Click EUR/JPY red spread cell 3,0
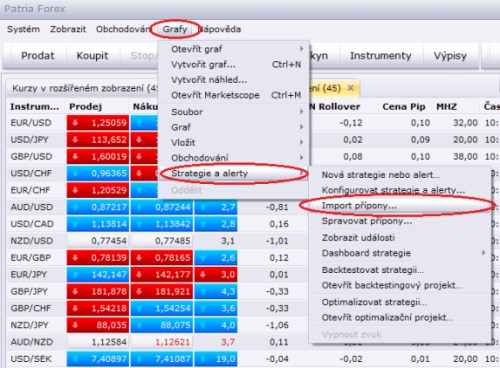Screen dimensions: 500x368 coord(216,275)
